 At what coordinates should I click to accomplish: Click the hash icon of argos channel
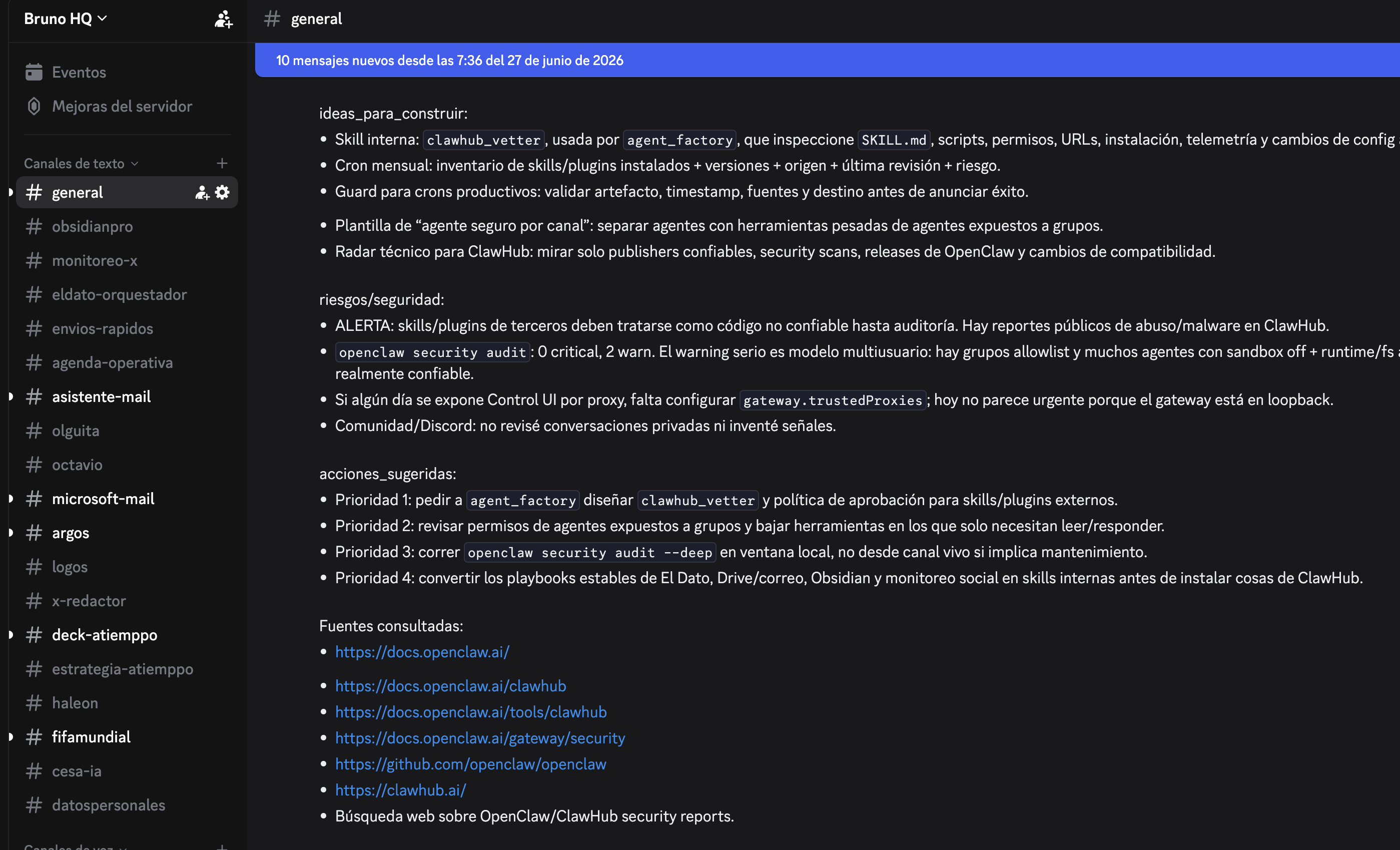(x=34, y=533)
